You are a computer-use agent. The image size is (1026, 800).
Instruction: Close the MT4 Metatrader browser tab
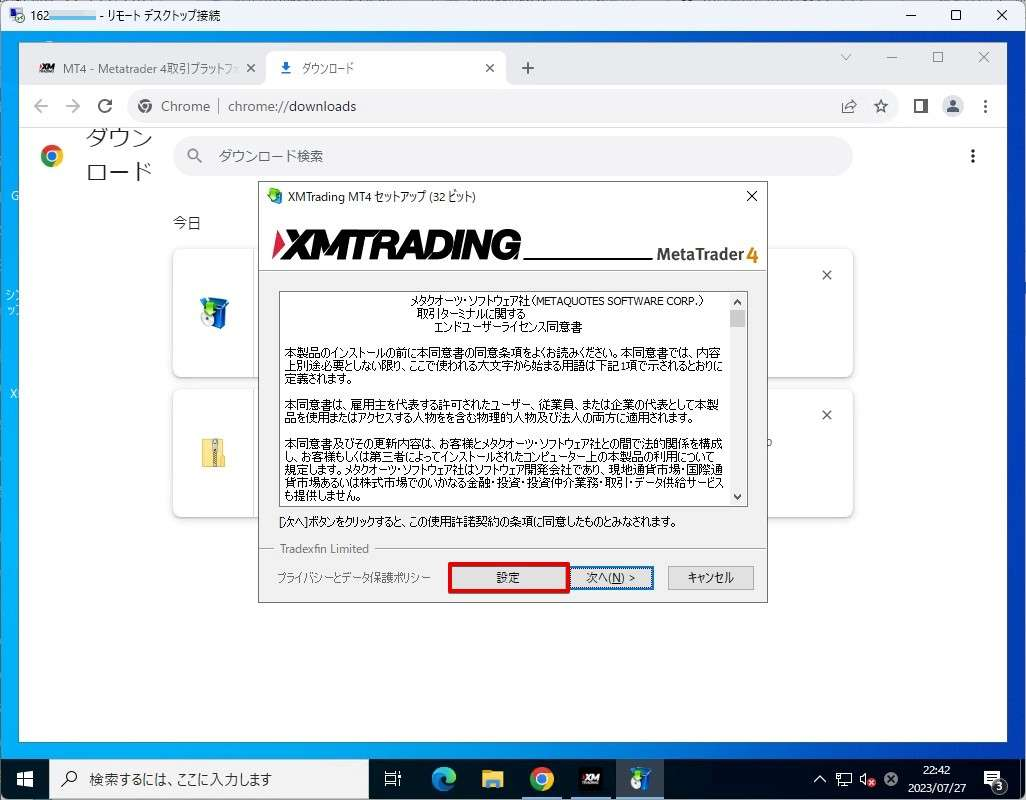coord(251,68)
